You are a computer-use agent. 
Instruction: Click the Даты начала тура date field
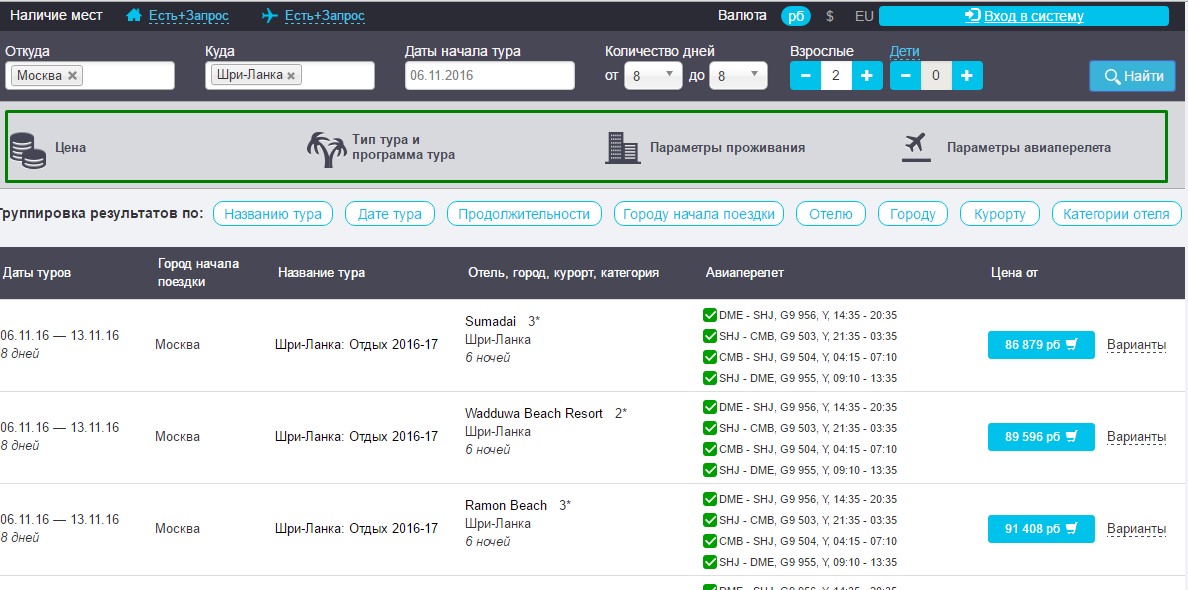point(489,76)
